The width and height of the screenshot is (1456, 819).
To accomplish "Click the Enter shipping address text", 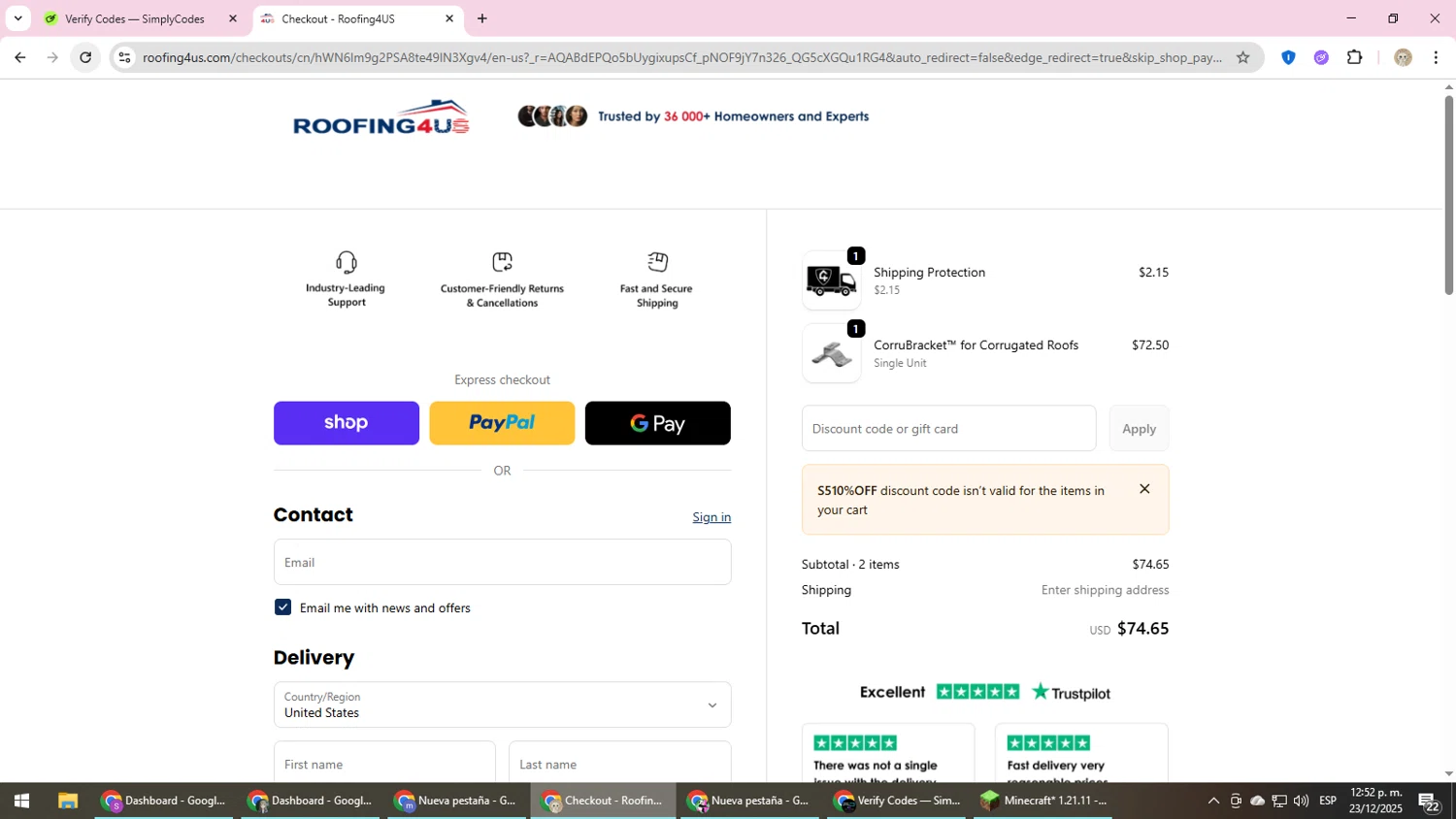I will point(1105,590).
